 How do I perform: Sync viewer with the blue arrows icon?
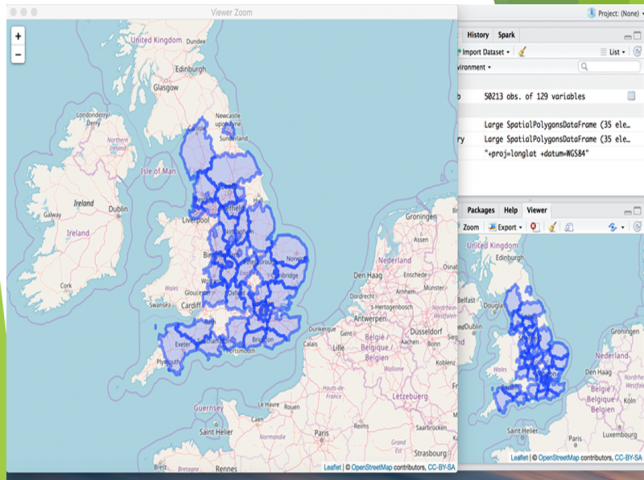(x=612, y=227)
